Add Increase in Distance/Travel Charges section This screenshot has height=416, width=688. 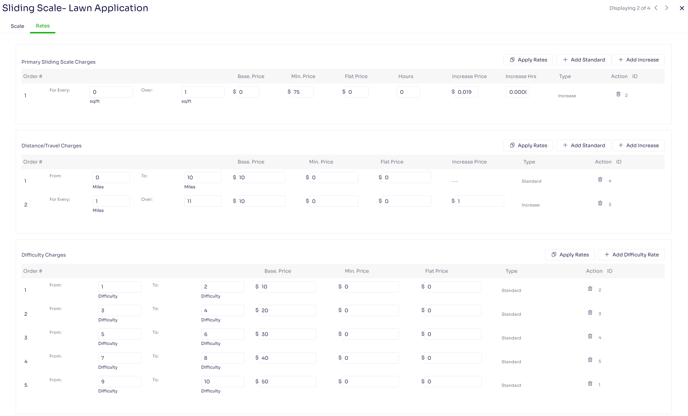point(638,145)
